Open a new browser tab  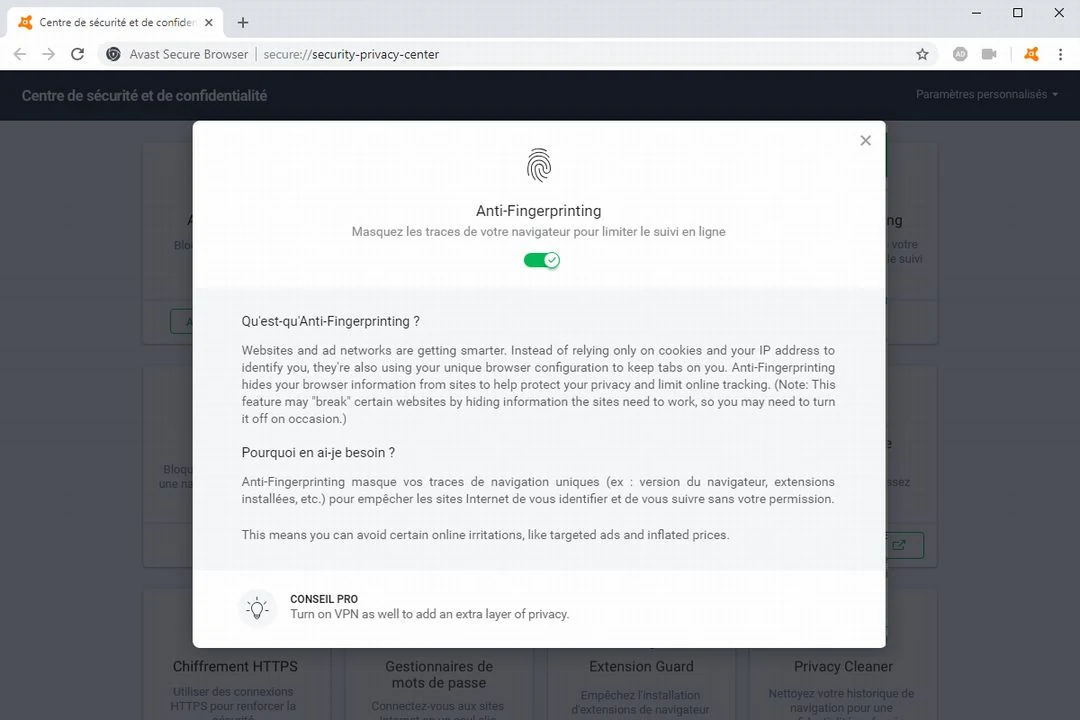coord(242,23)
